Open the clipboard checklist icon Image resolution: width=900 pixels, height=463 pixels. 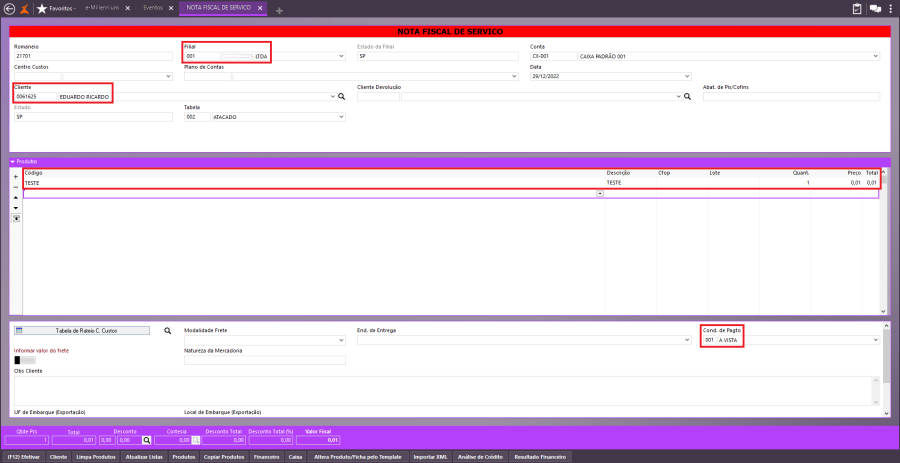point(857,9)
